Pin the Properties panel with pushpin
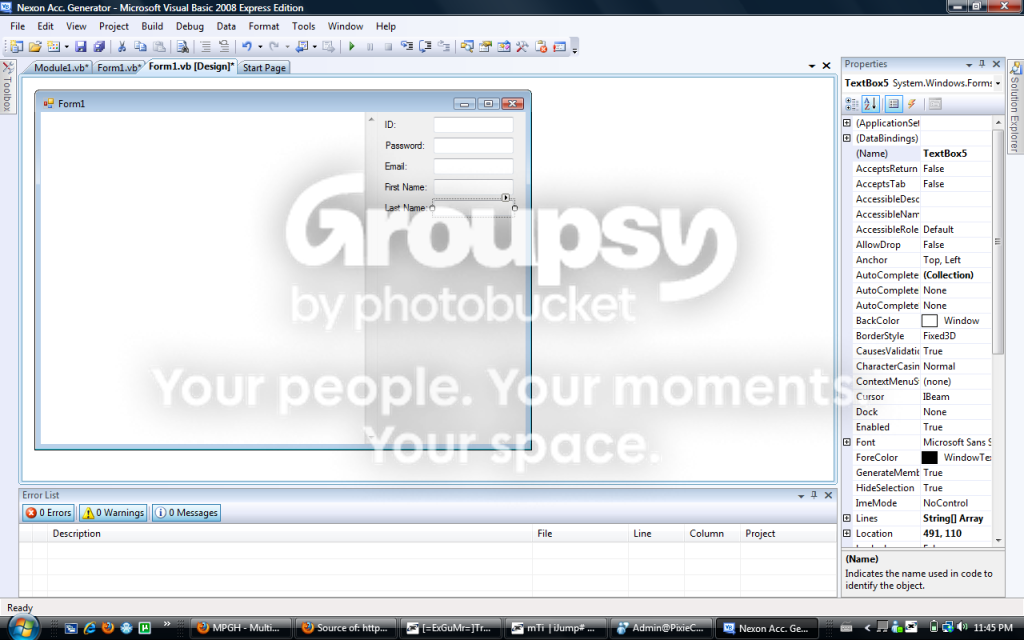 [x=982, y=64]
